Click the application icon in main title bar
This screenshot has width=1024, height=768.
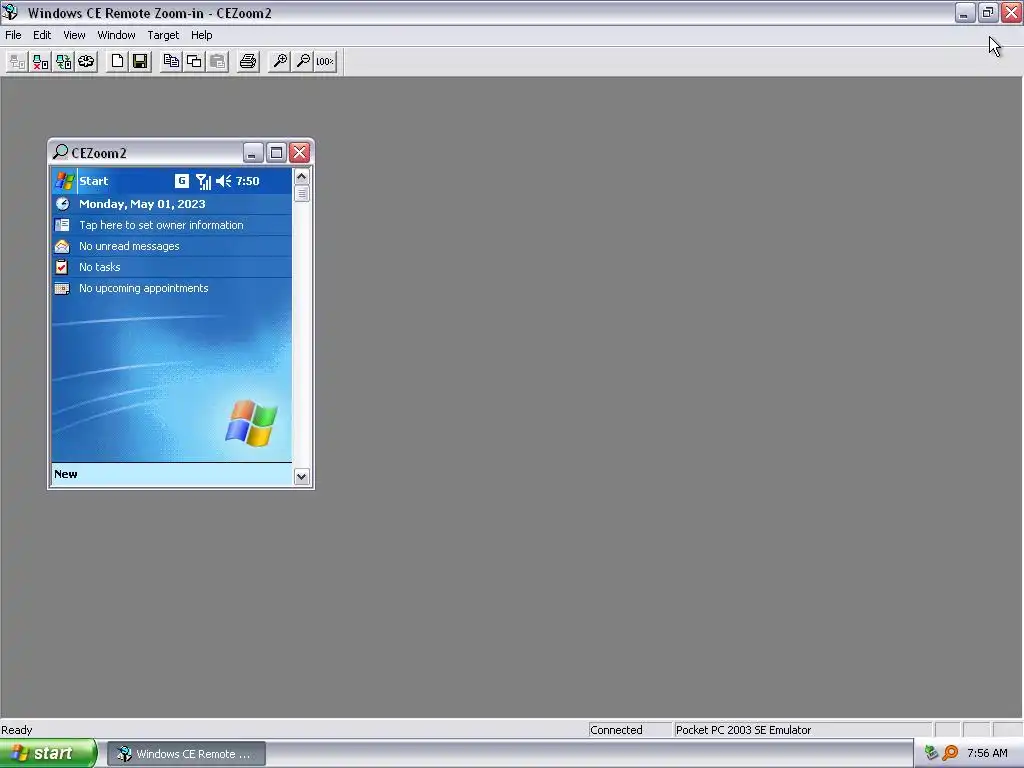10,12
